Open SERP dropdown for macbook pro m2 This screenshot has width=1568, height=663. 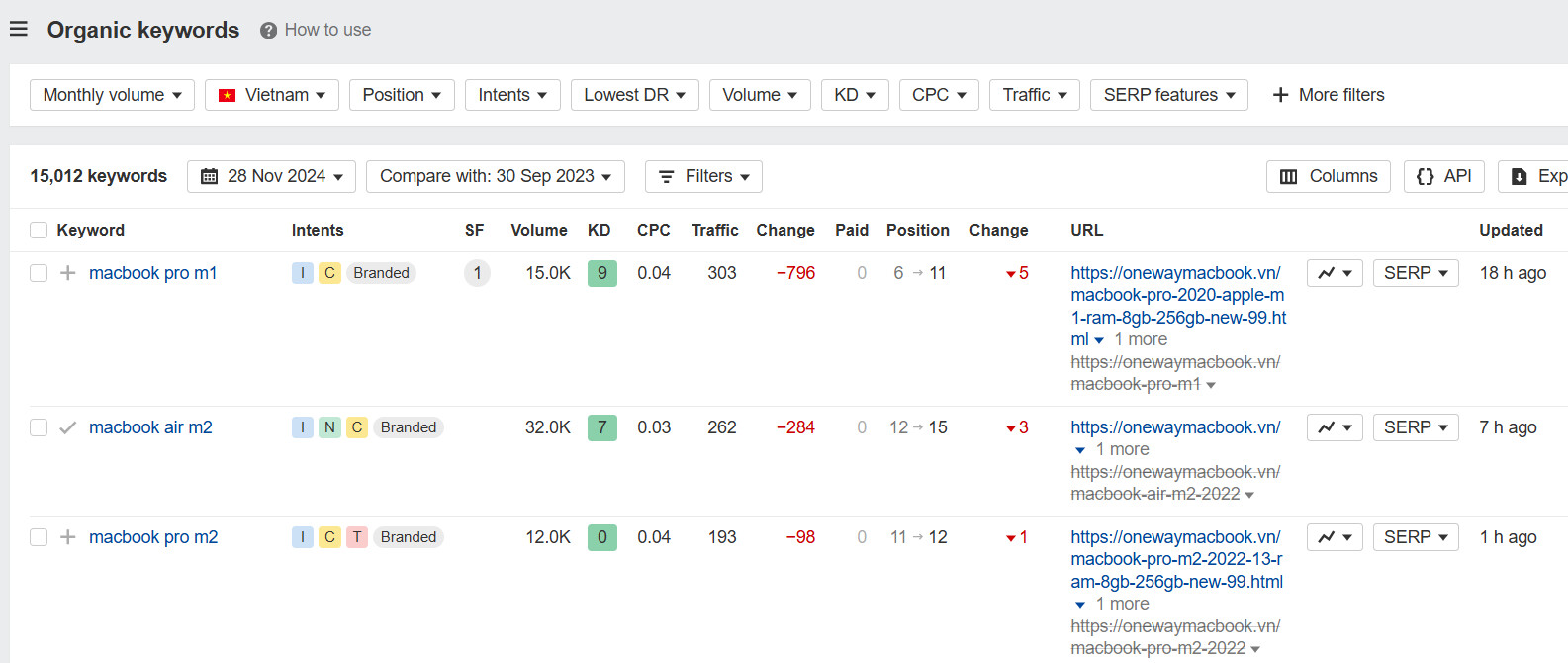(x=1416, y=537)
